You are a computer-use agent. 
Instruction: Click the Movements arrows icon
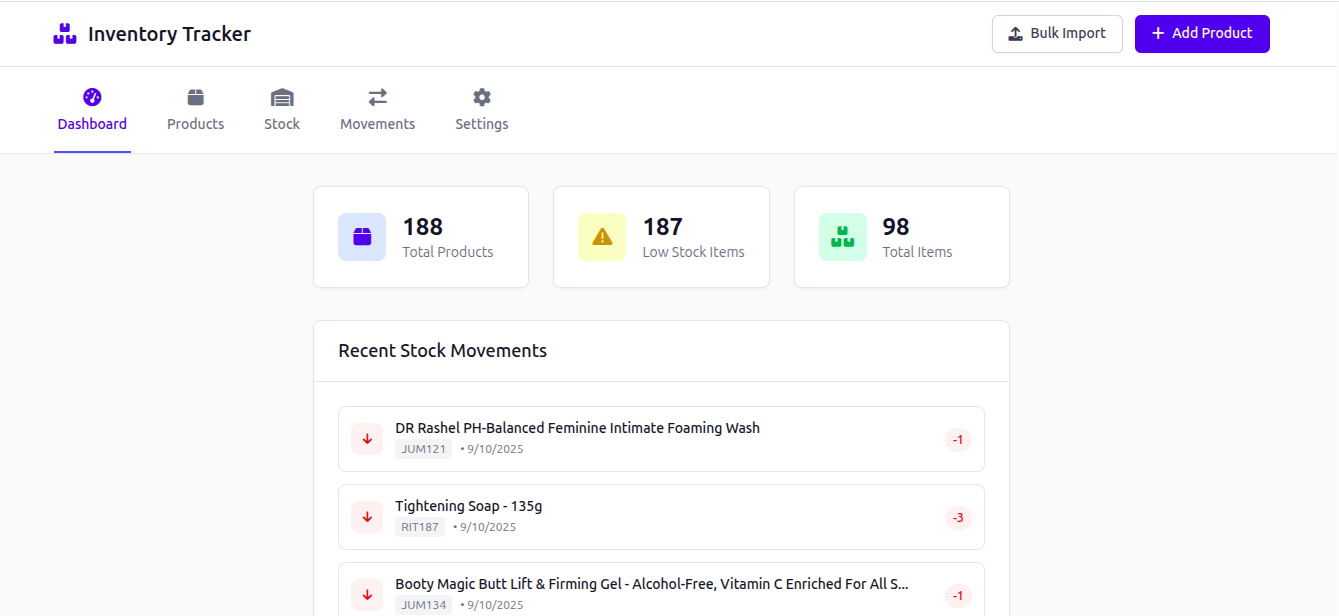click(x=377, y=96)
